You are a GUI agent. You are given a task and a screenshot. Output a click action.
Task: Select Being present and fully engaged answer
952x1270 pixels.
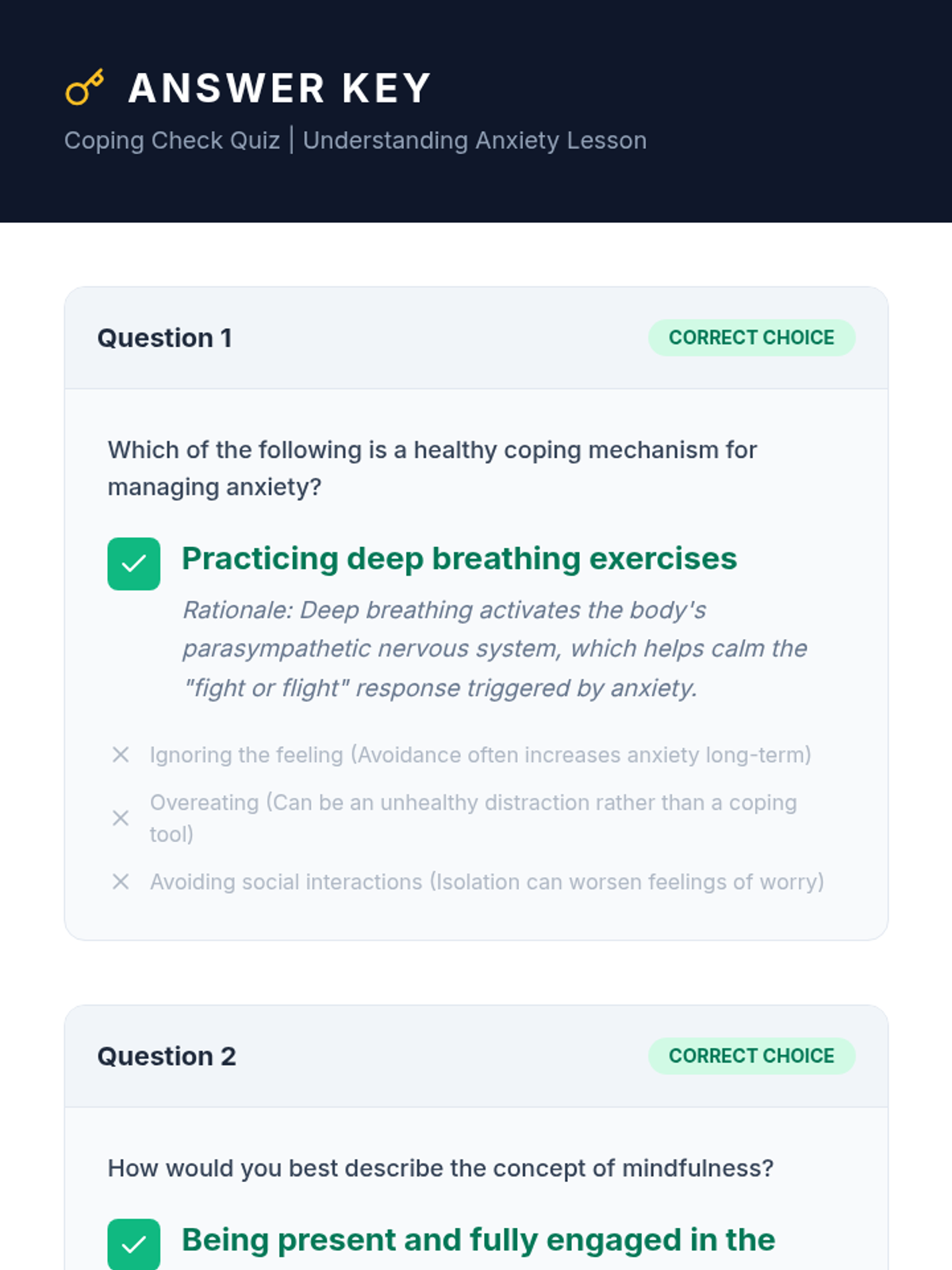click(x=478, y=1240)
